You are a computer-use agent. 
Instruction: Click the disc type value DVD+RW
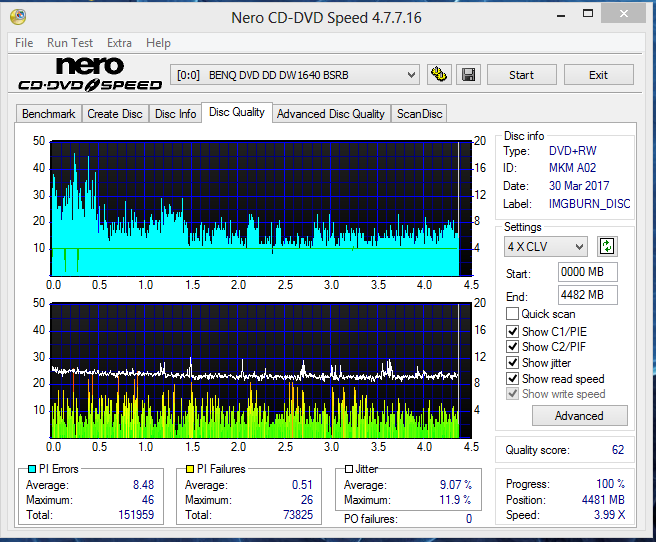pyautogui.click(x=572, y=151)
